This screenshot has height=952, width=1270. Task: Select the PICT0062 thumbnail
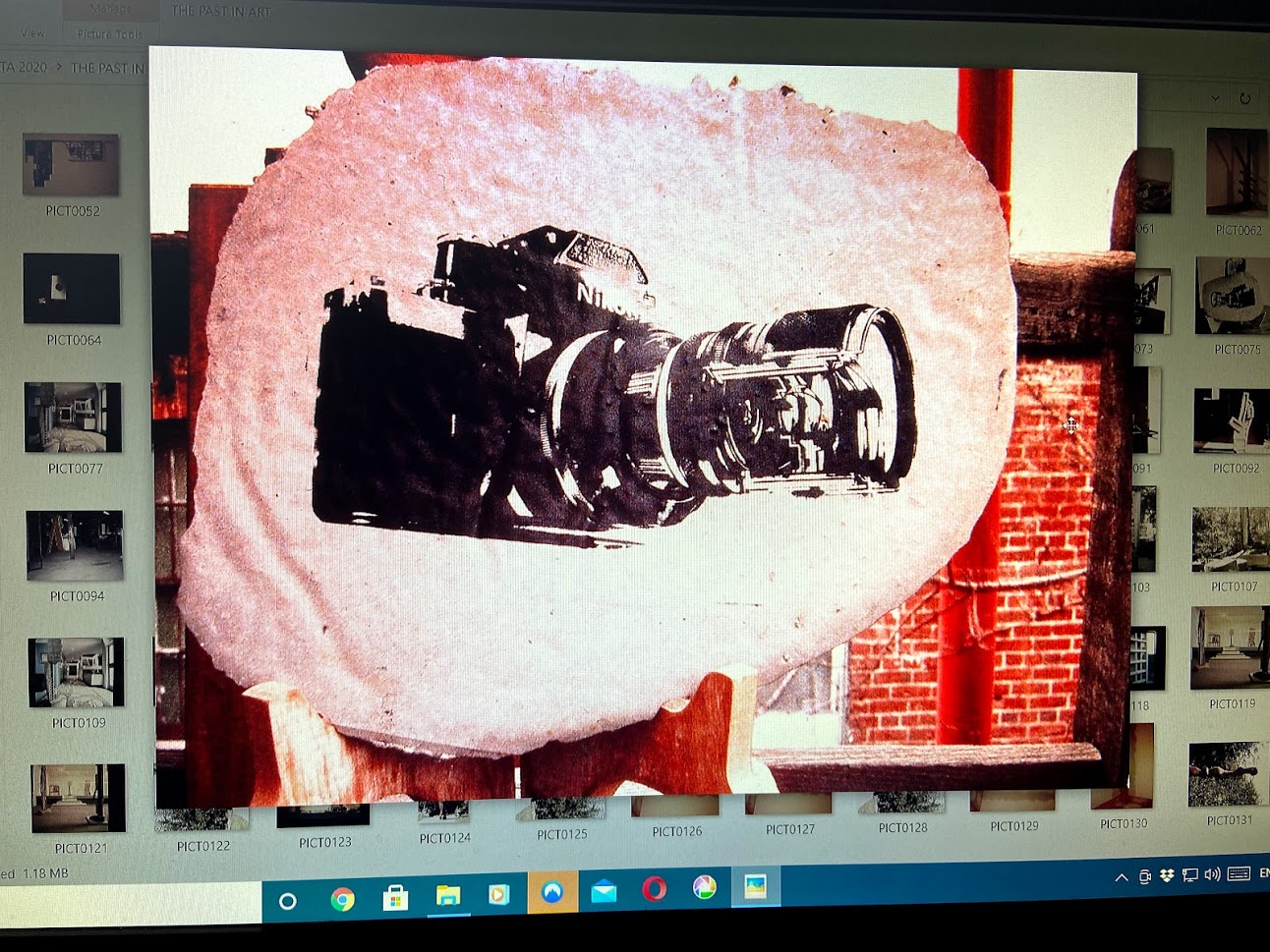coord(1237,173)
